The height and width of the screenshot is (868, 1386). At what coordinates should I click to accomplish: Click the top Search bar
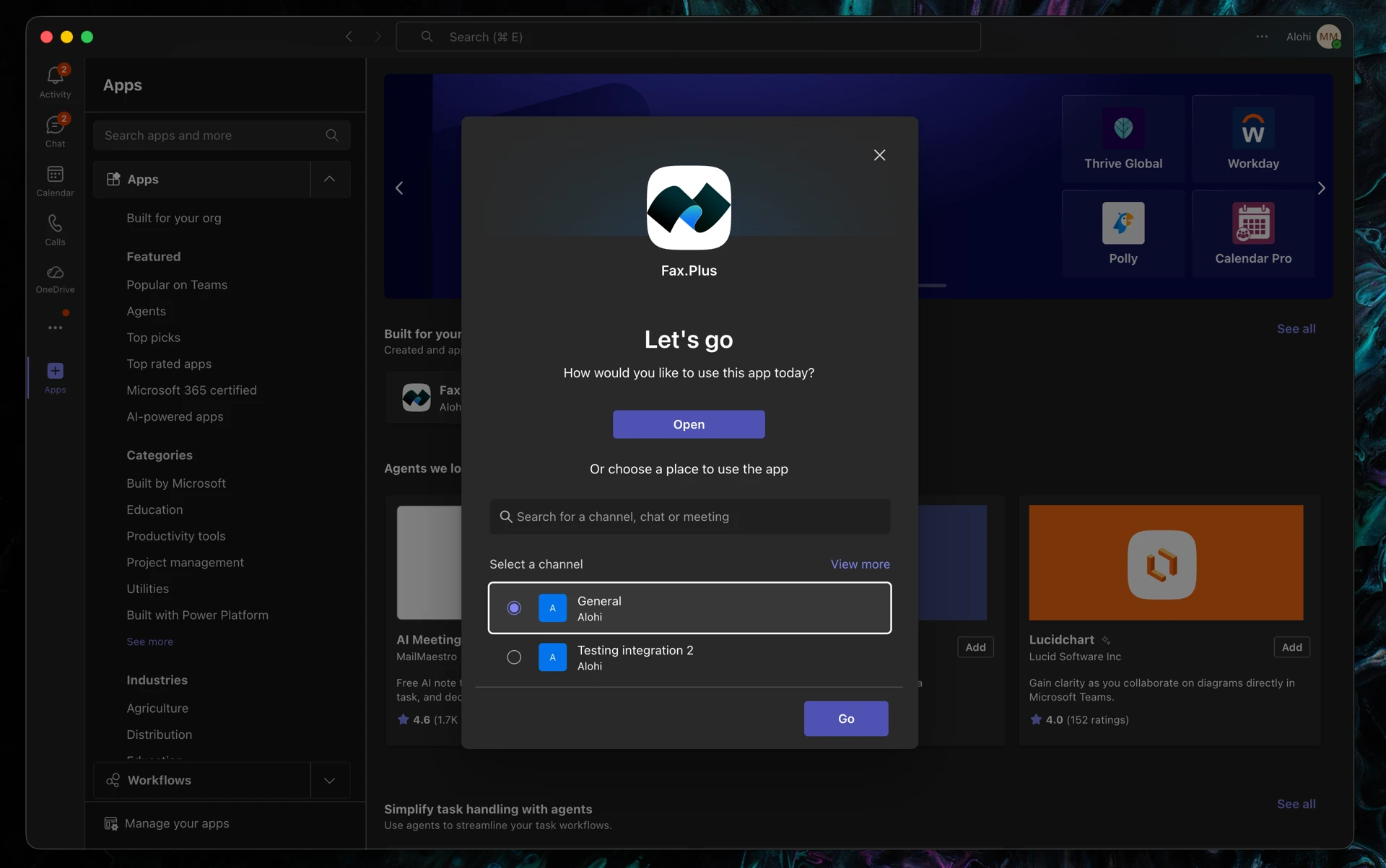point(689,37)
